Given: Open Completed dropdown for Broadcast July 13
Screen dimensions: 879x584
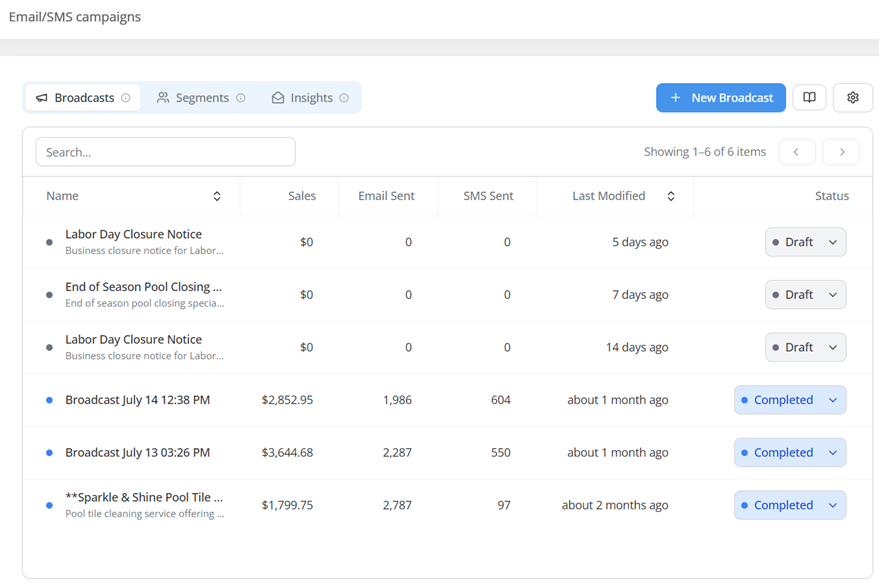Looking at the screenshot, I should [x=790, y=453].
